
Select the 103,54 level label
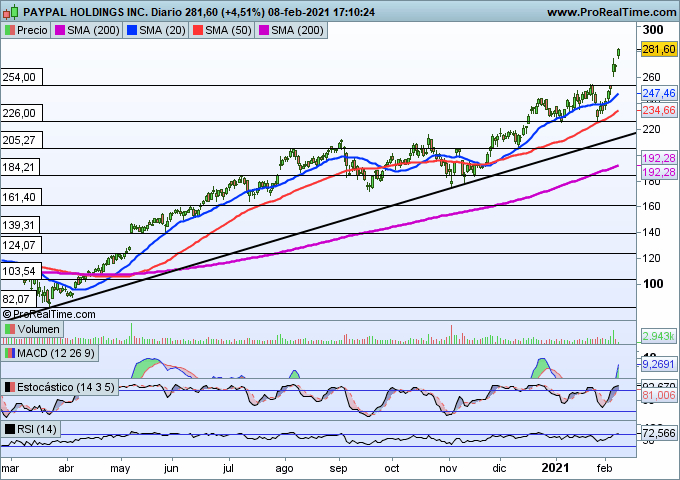21,271
